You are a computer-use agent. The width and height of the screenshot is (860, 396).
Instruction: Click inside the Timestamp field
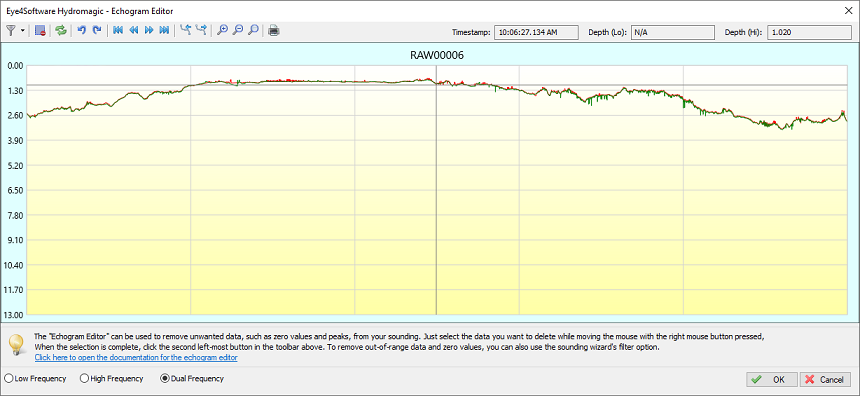click(x=536, y=32)
